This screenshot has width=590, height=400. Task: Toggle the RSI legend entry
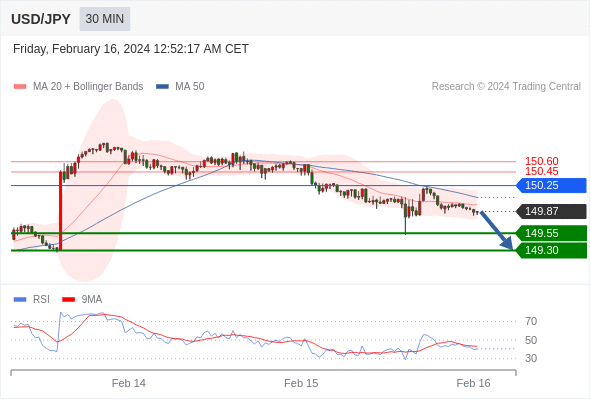pyautogui.click(x=32, y=300)
